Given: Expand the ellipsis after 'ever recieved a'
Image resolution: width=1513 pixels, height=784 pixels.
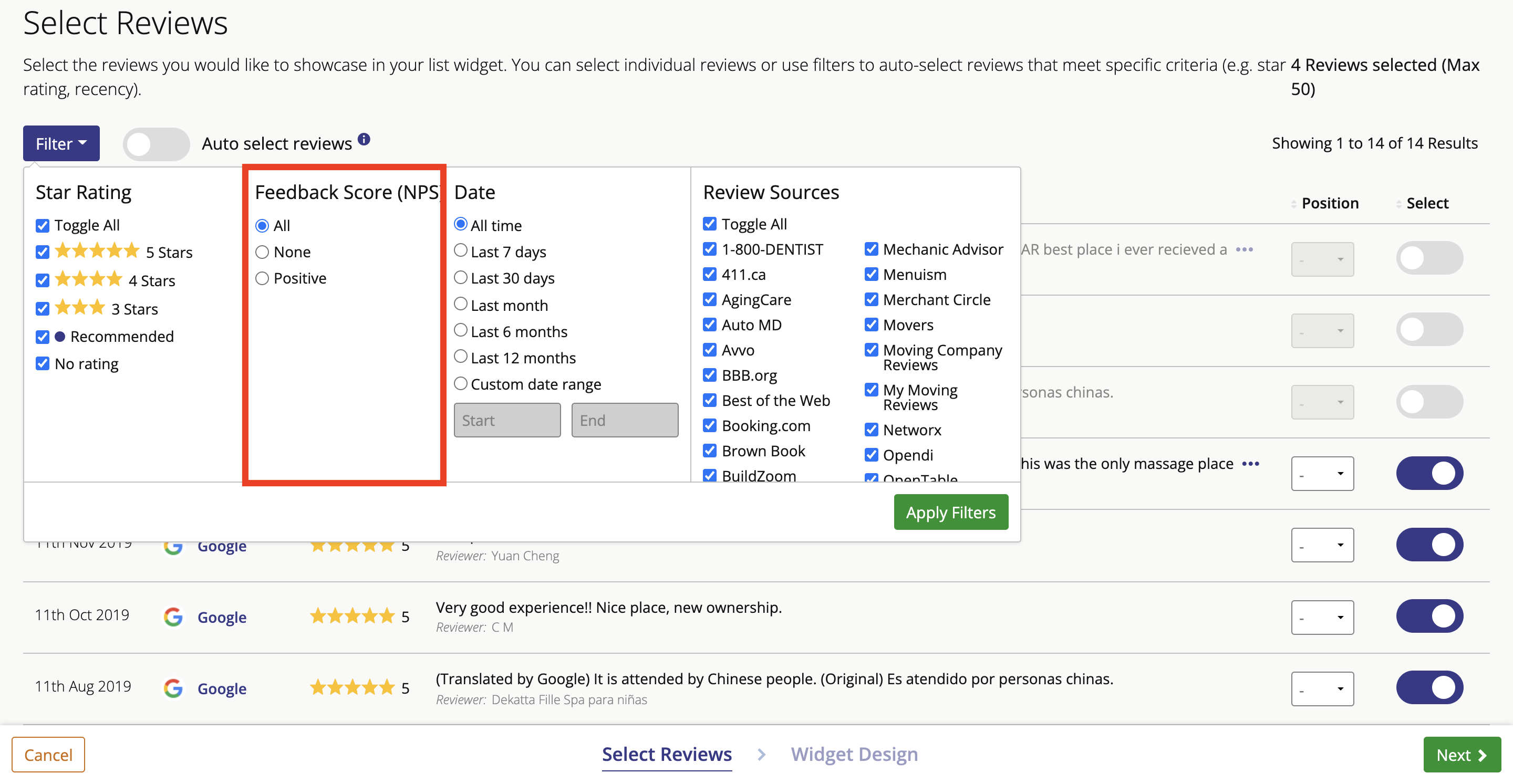Looking at the screenshot, I should 1245,249.
